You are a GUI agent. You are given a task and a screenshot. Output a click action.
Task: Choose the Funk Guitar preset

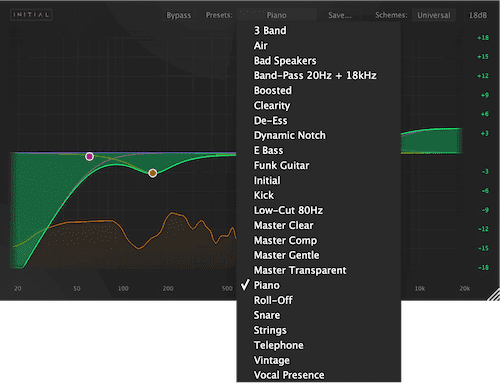click(318, 166)
